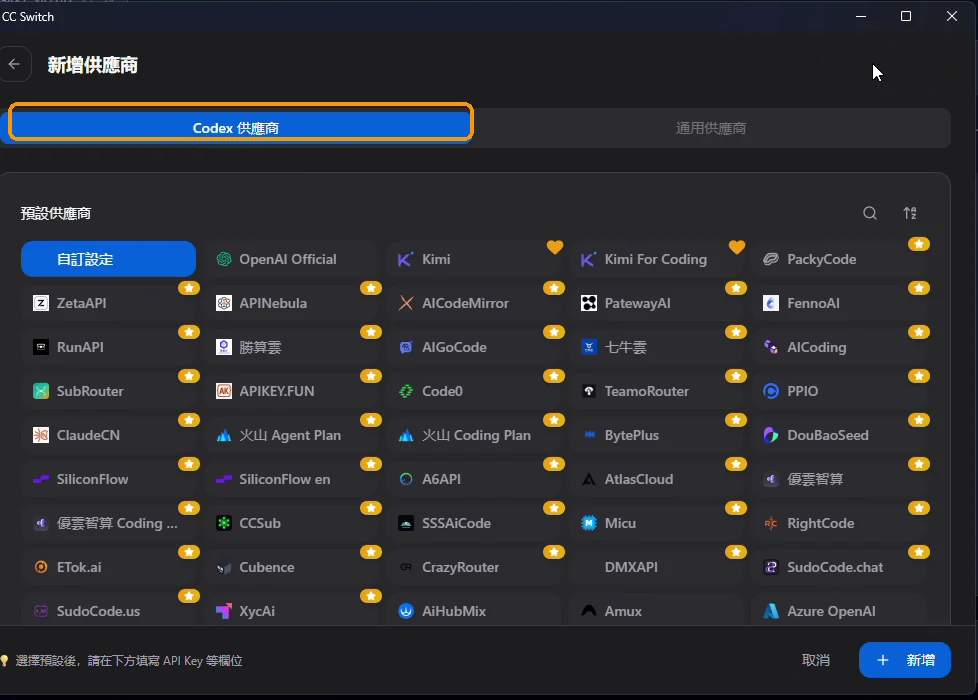Select DouBaoSeed provider

pos(839,435)
